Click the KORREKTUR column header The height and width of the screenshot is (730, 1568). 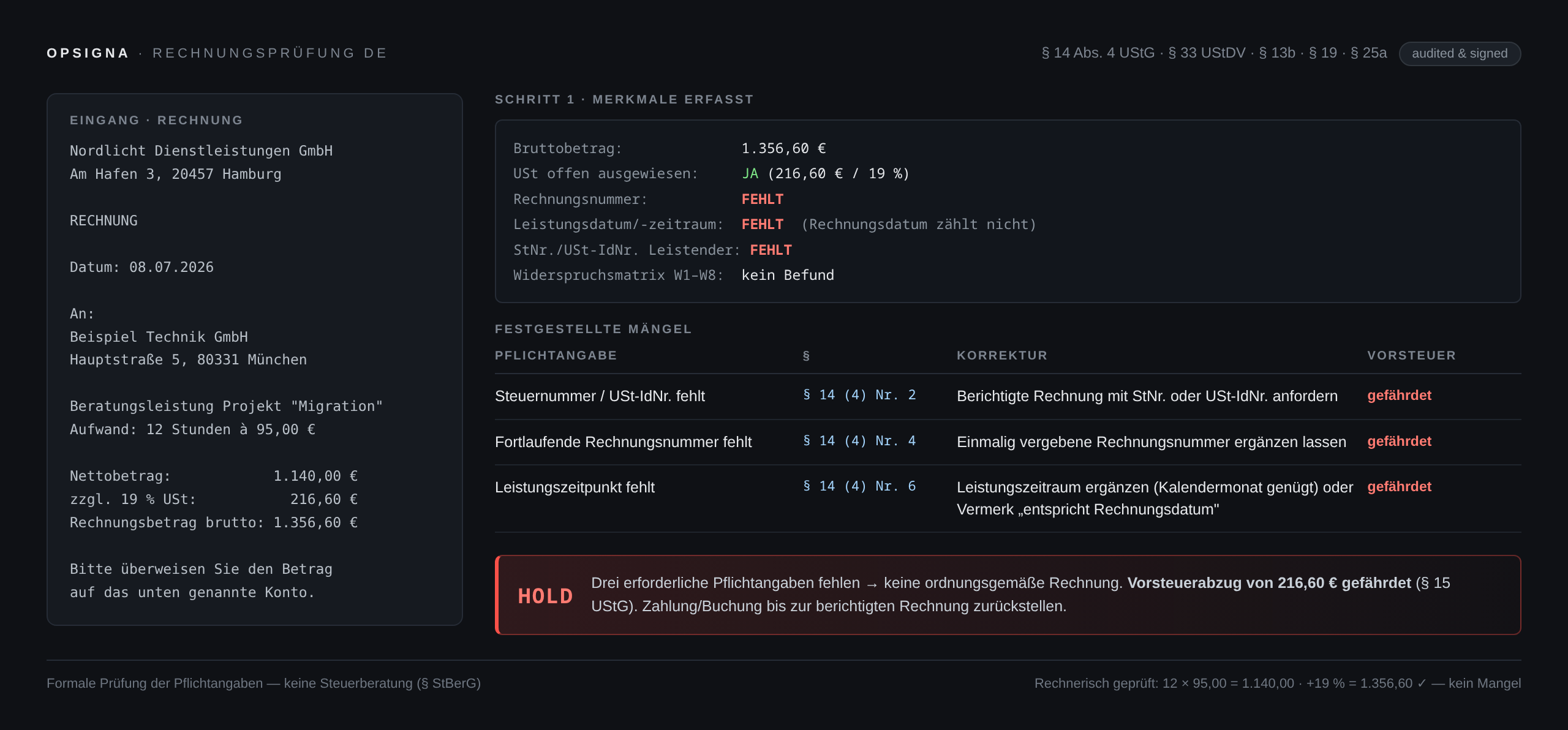tap(1002, 355)
